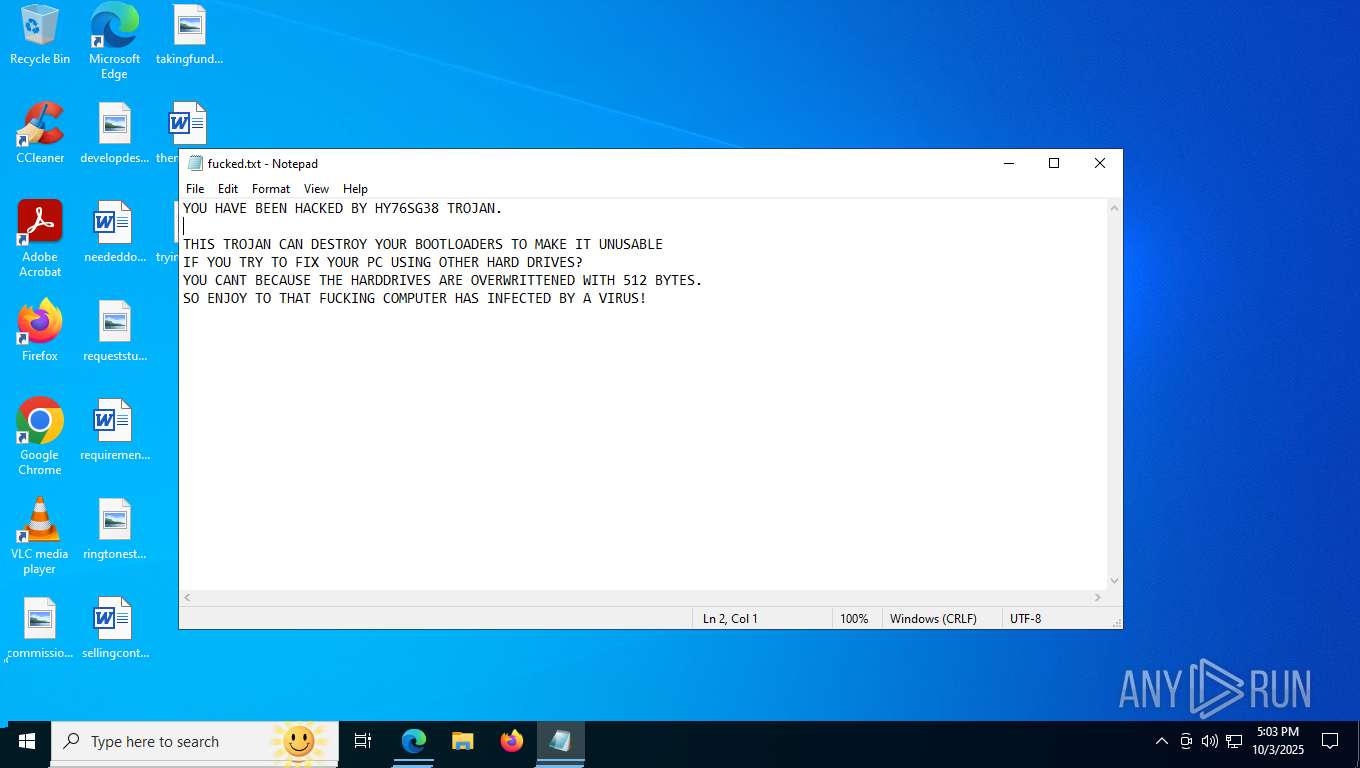
Task: Click 'Ln 2, Col 1' in status bar
Action: (730, 619)
